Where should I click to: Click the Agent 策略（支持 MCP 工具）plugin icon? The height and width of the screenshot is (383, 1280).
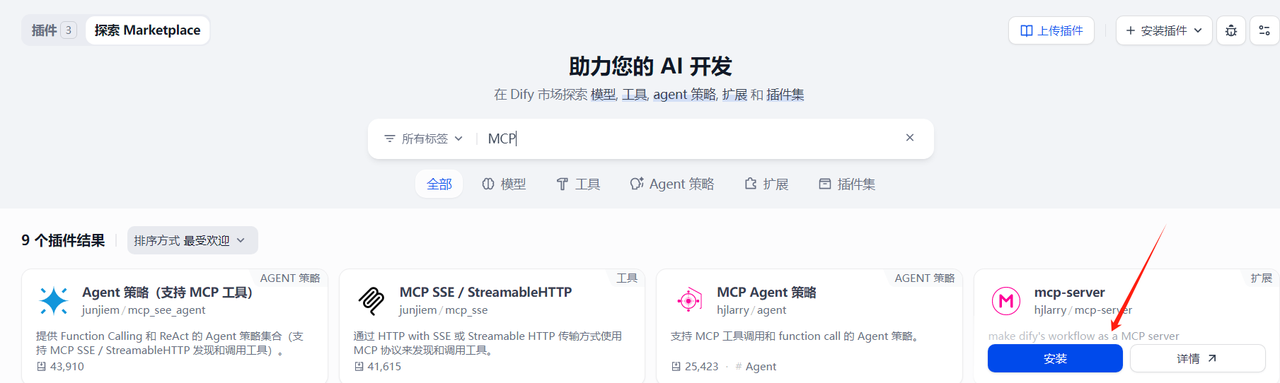coord(53,300)
